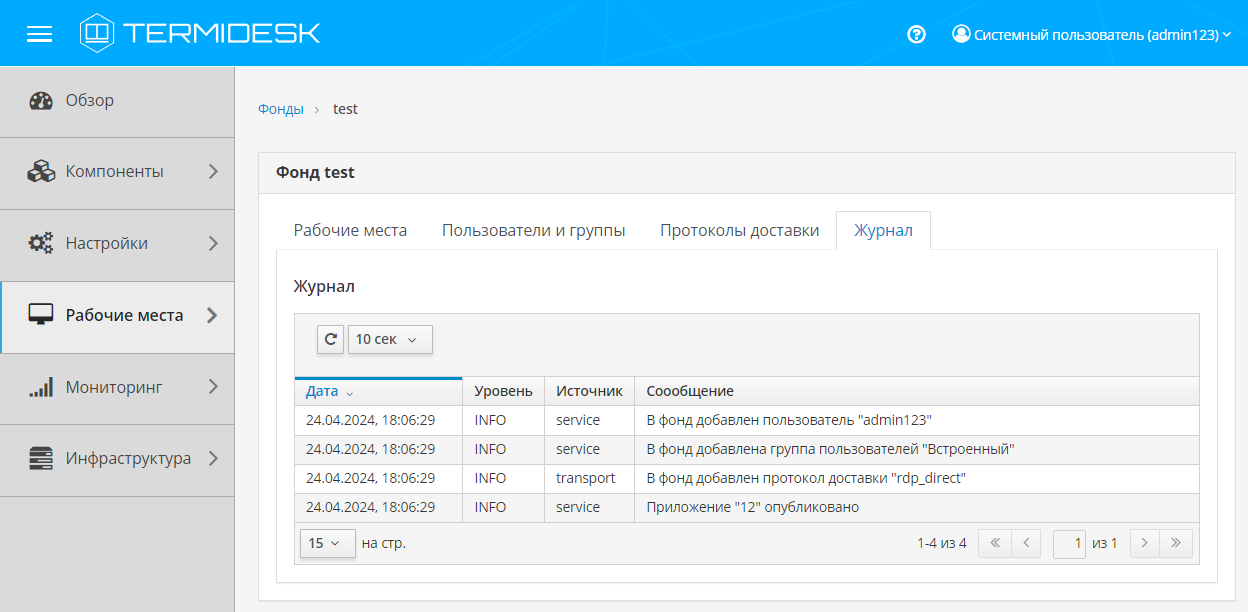Viewport: 1248px width, 612px height.
Task: Open Обзор dashboard in sidebar
Action: 90,100
